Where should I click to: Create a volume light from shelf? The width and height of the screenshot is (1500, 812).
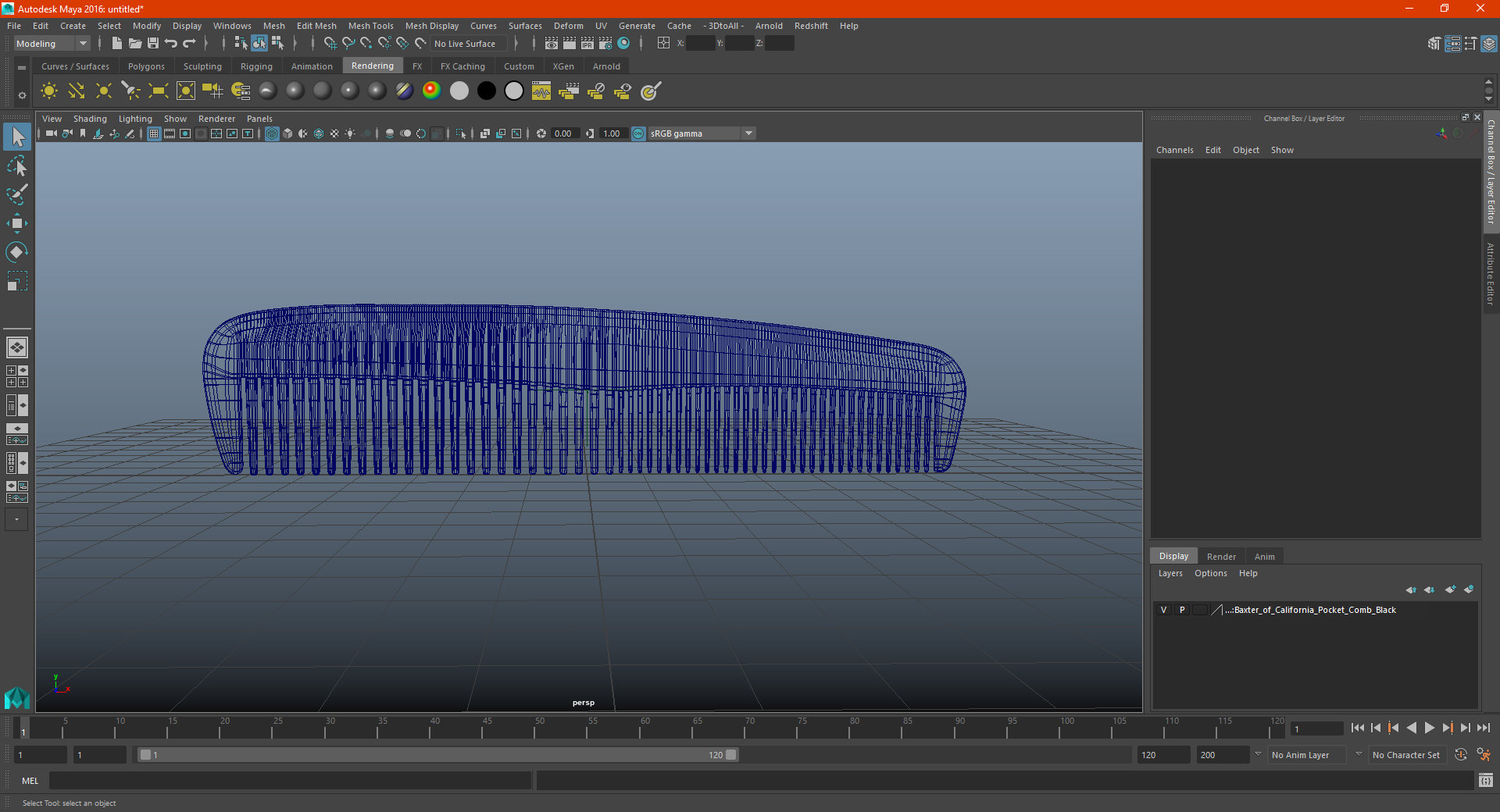point(186,91)
